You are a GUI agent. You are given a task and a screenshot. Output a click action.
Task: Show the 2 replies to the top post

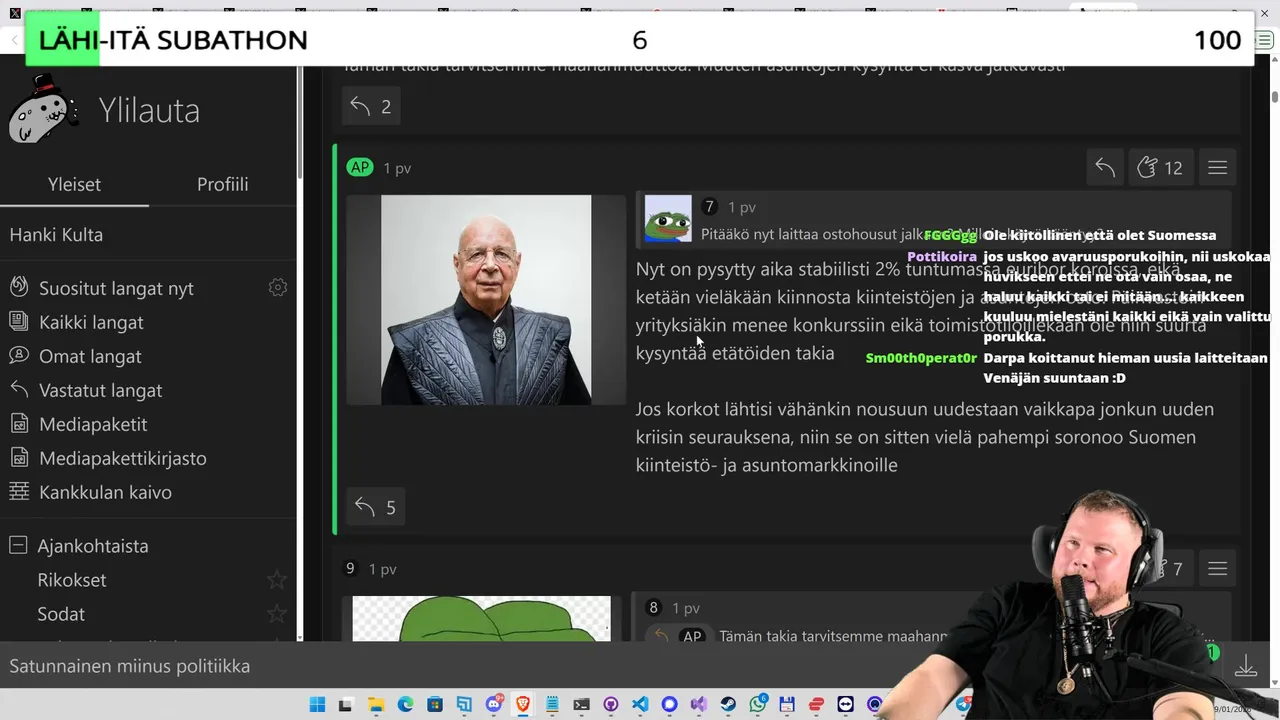(x=371, y=107)
